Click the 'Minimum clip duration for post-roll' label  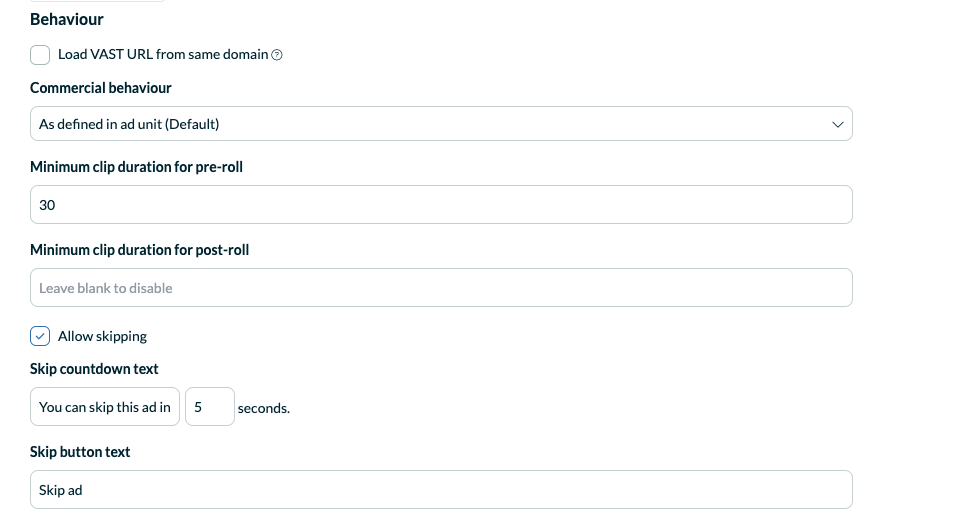pos(139,250)
